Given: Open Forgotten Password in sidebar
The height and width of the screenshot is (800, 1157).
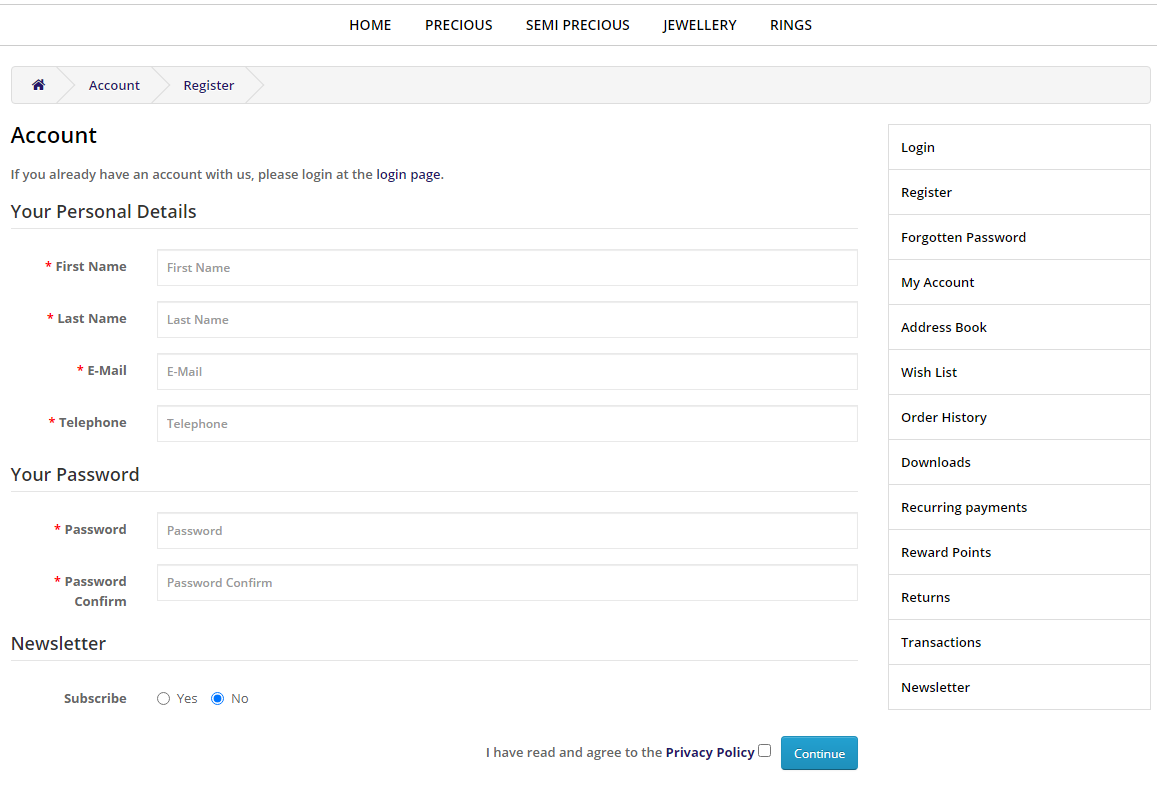Looking at the screenshot, I should (x=963, y=237).
